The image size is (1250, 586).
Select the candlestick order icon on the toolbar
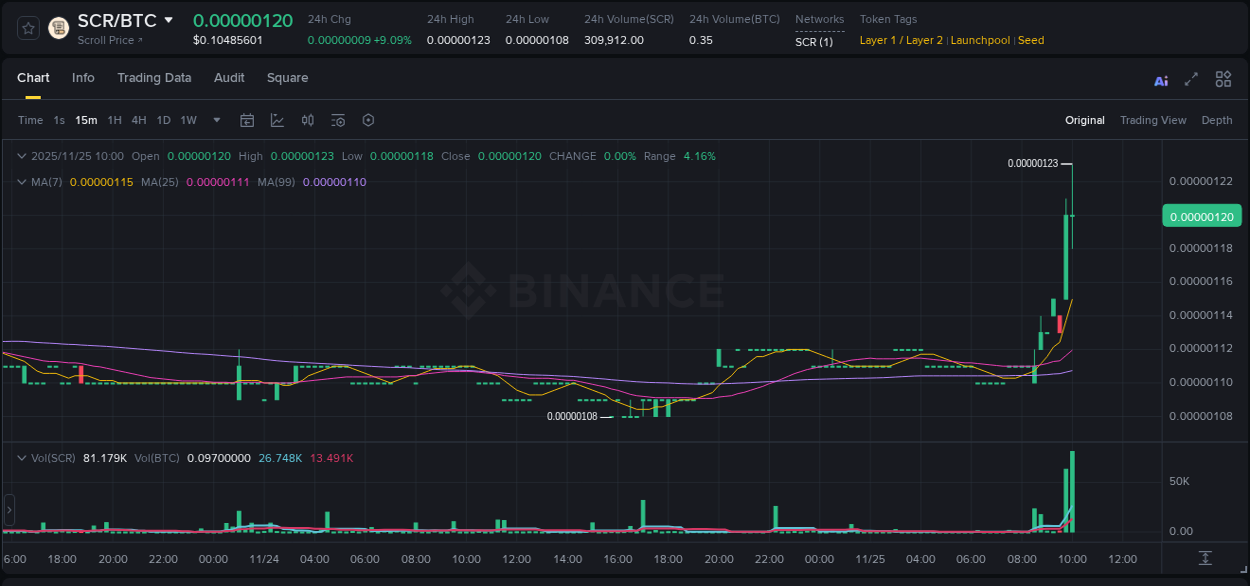pyautogui.click(x=308, y=120)
